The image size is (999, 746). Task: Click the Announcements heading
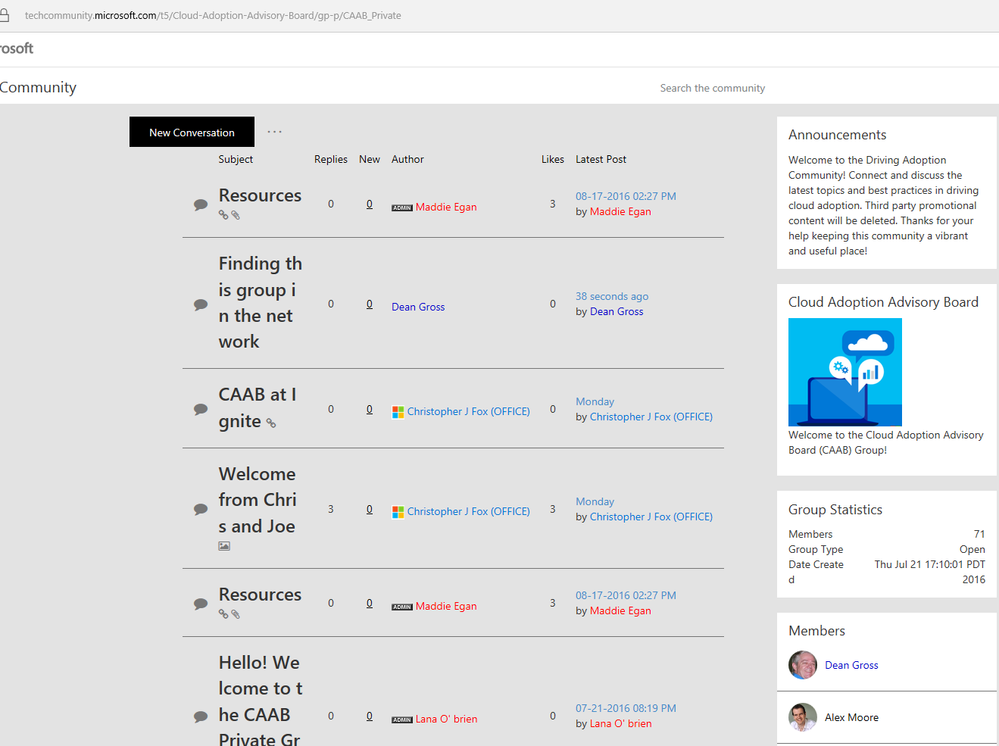(837, 134)
